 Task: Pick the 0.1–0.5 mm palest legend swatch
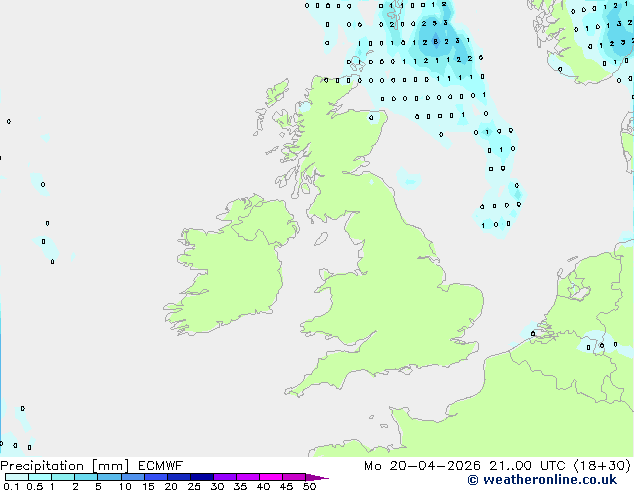[x=17, y=477]
